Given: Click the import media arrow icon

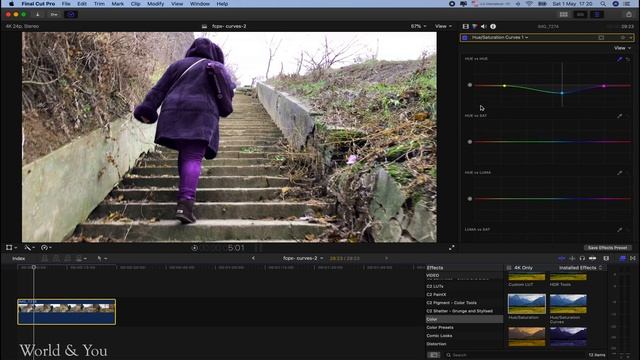Looking at the screenshot, I should pyautogui.click(x=38, y=14).
